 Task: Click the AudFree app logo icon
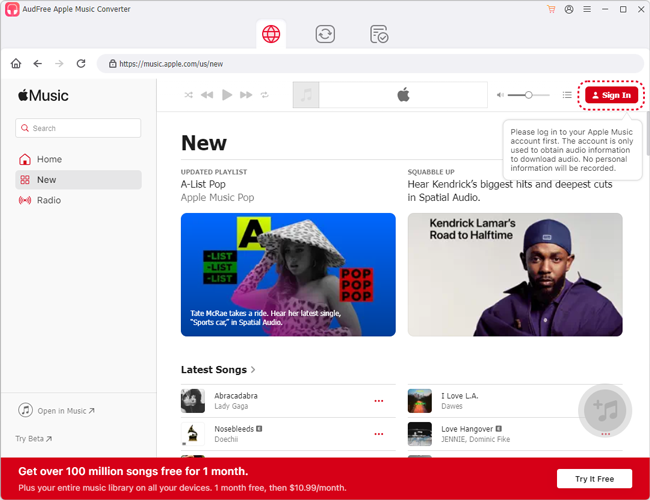click(12, 9)
